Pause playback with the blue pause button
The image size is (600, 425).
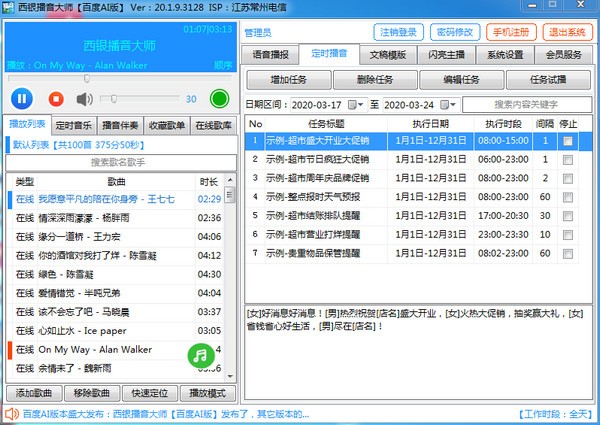point(23,98)
